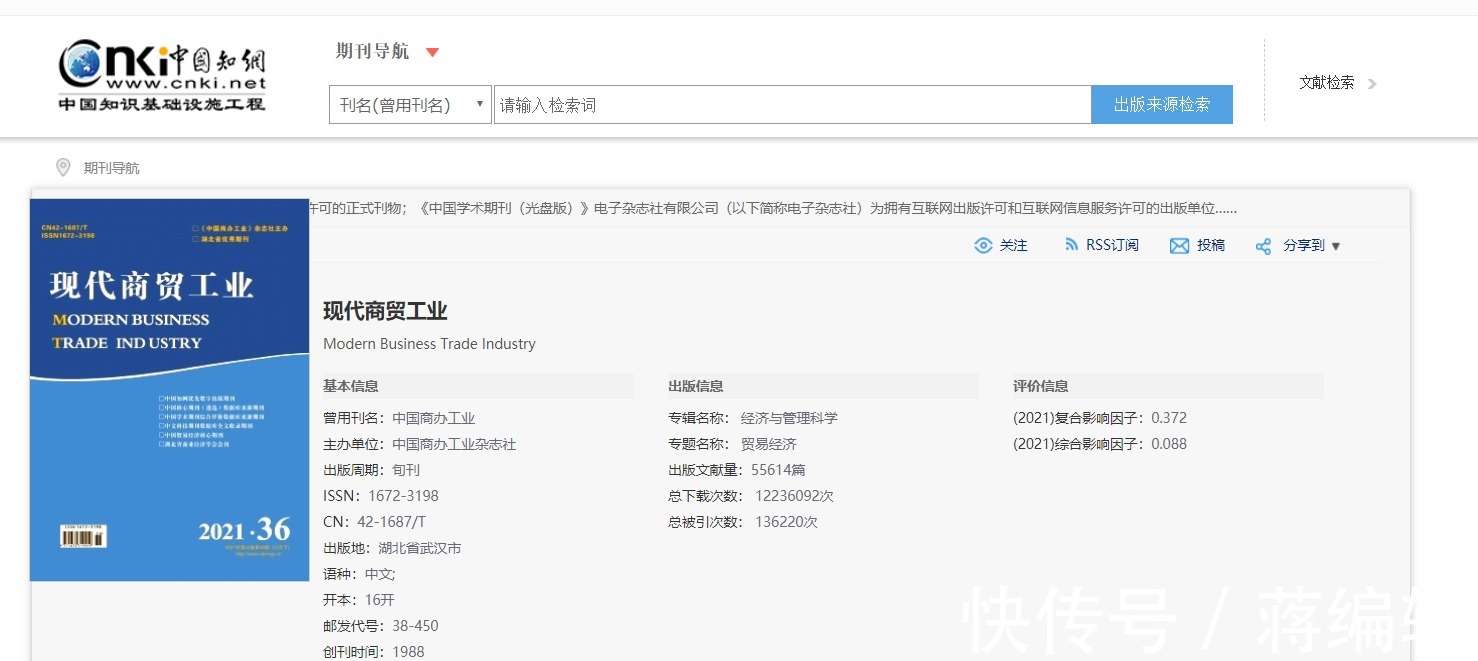This screenshot has height=661, width=1478.
Task: Expand the 期刊导航 red triangle dropdown
Action: [432, 52]
